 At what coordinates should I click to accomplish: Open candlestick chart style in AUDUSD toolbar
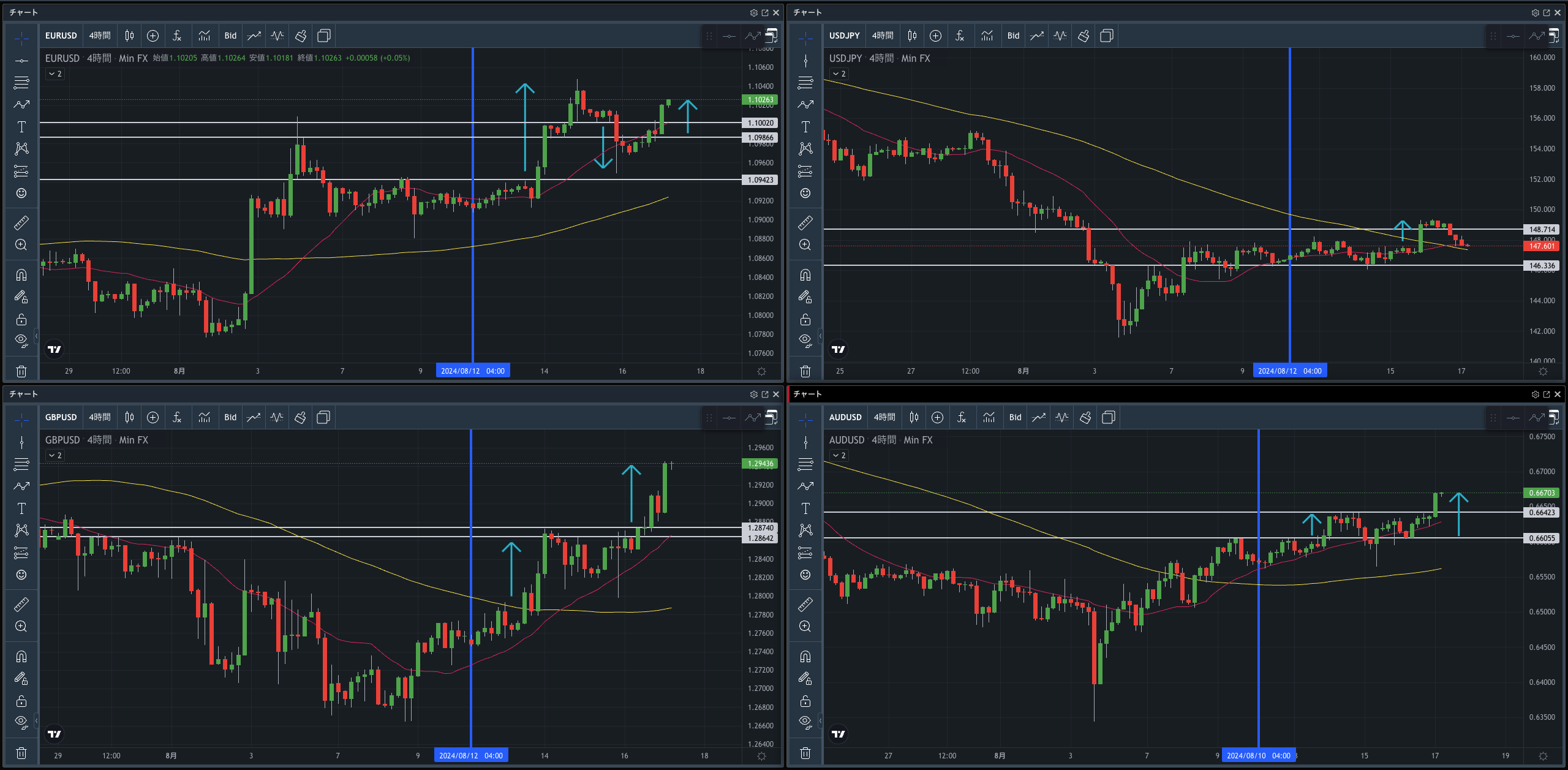pos(914,417)
